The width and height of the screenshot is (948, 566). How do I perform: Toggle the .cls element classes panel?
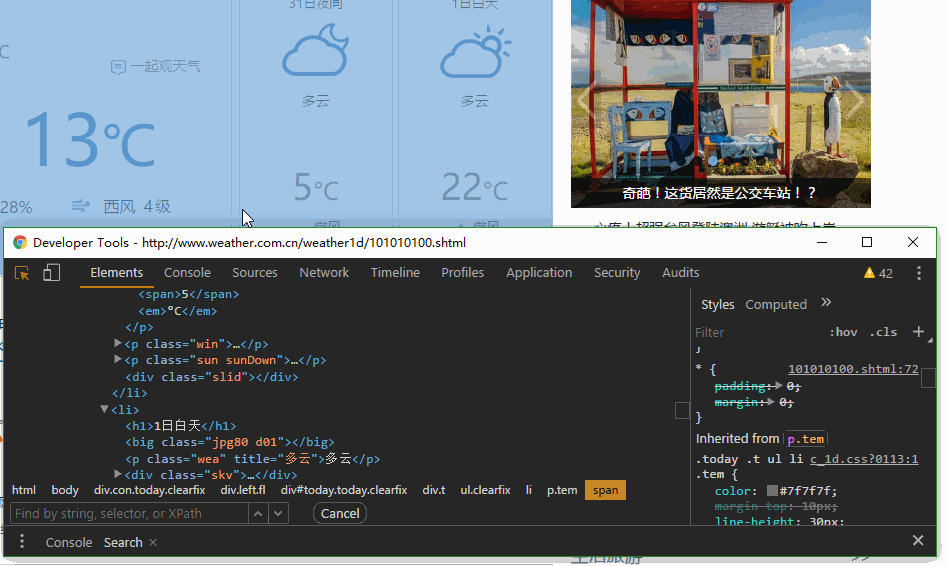[x=883, y=332]
